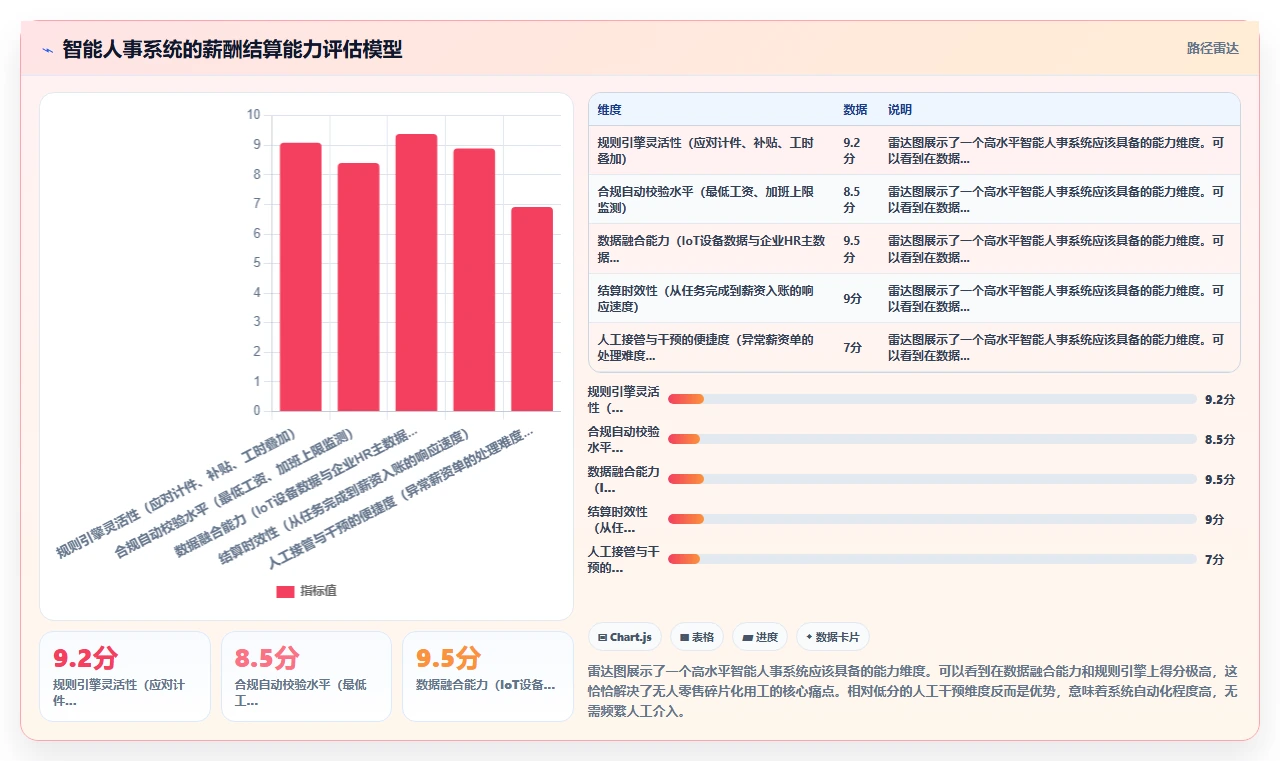Select the 表格 tag button
This screenshot has width=1280, height=761.
(x=697, y=637)
